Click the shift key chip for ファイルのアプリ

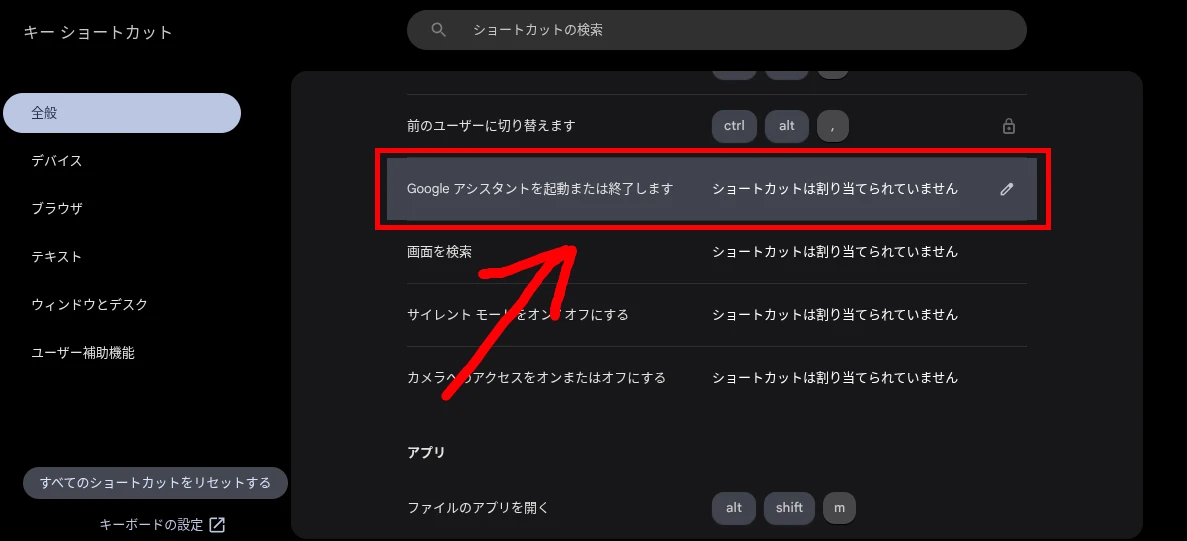pyautogui.click(x=789, y=508)
